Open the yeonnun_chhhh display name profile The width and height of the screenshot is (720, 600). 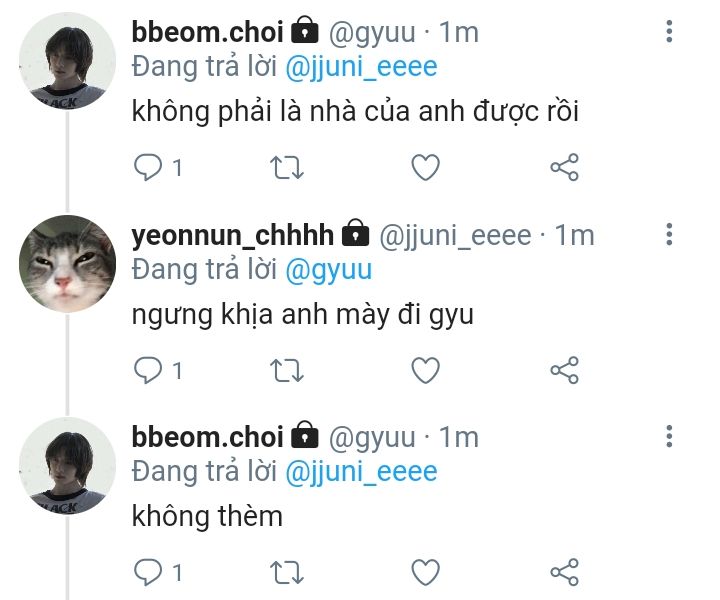coord(232,235)
